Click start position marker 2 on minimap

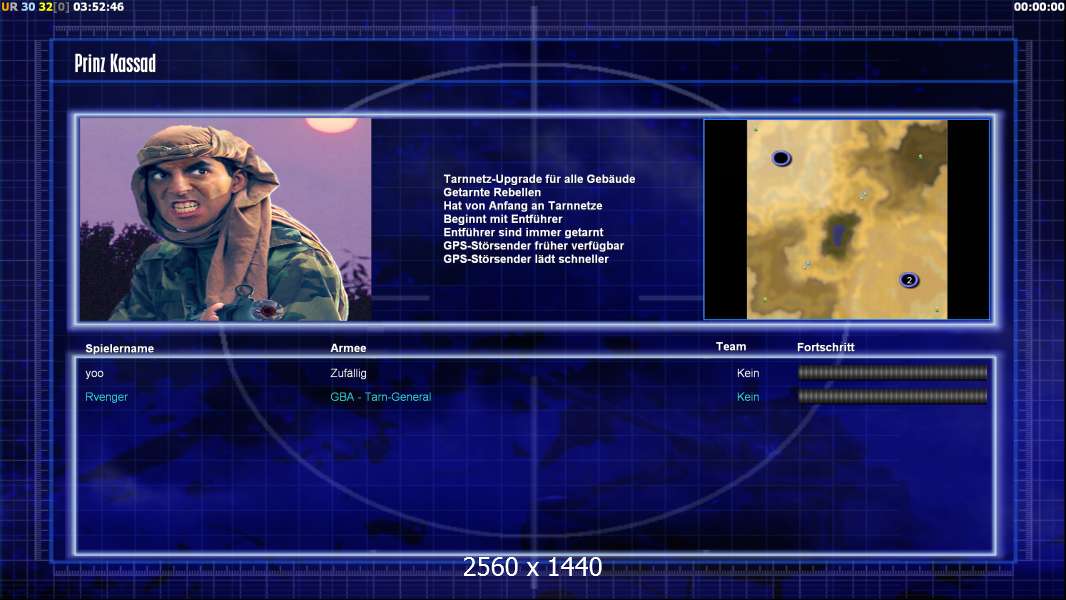[x=909, y=280]
